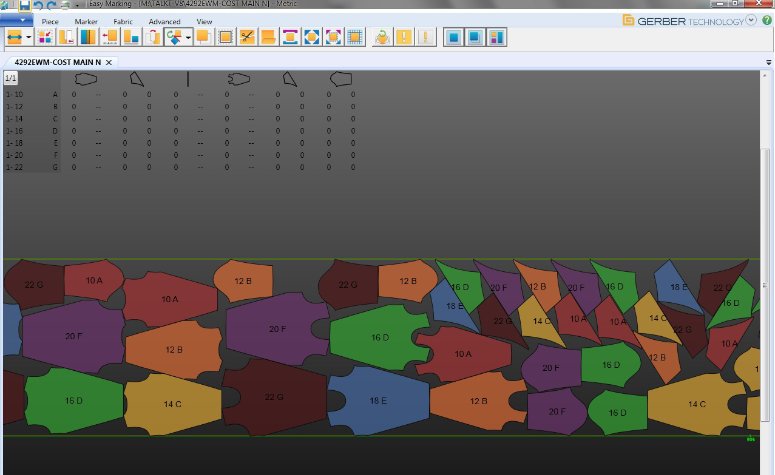Click row label "1- 18"
775x475 pixels.
14,143
